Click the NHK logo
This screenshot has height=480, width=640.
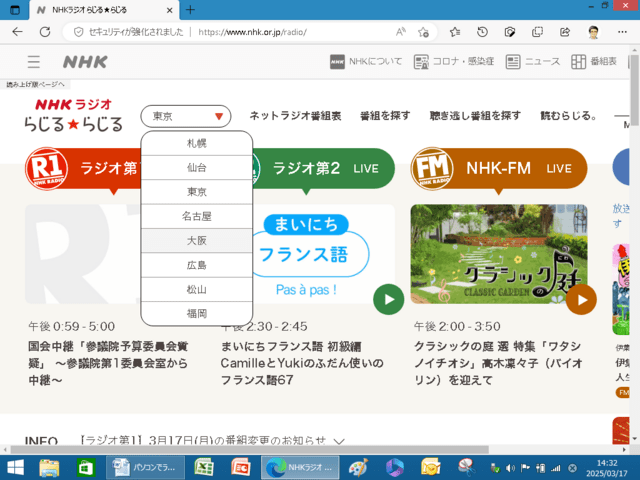click(x=85, y=61)
